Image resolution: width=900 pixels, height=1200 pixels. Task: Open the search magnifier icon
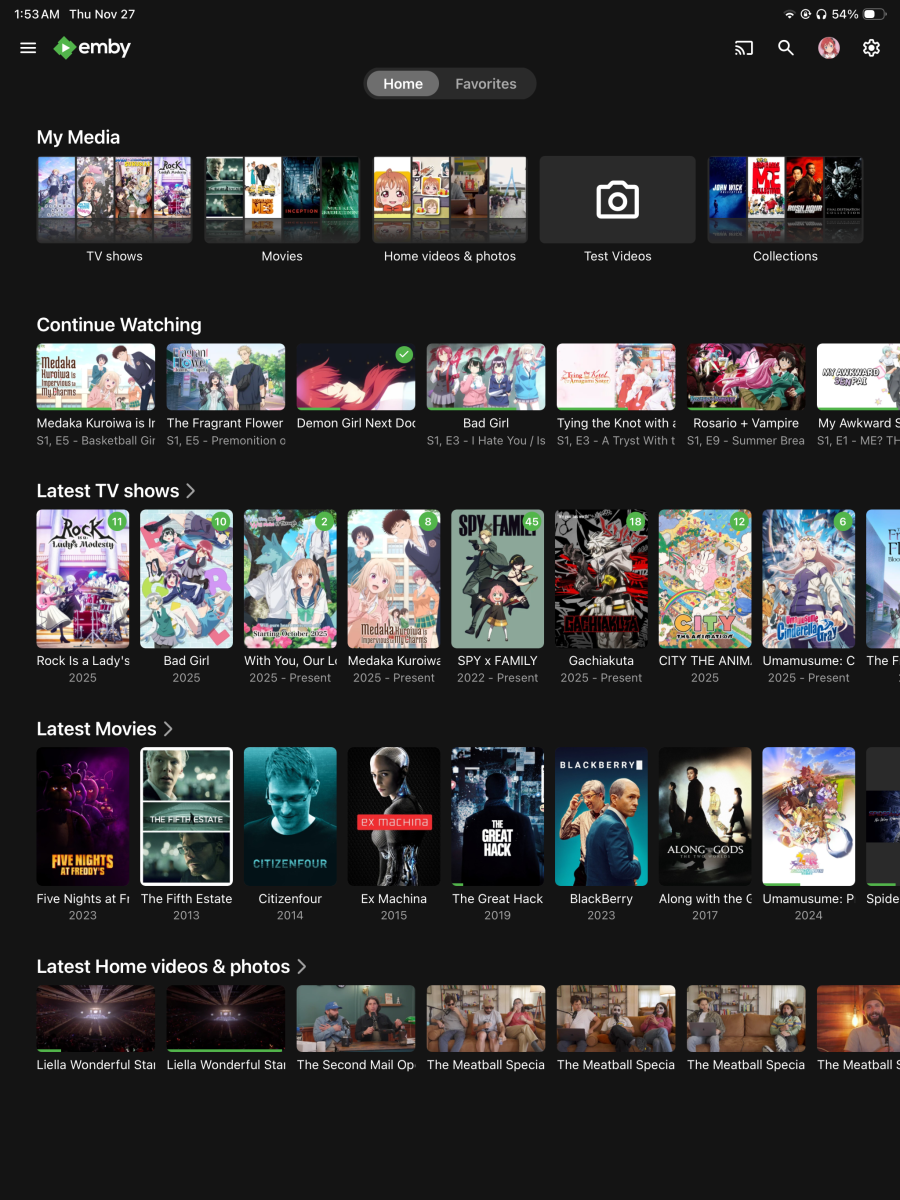[786, 48]
